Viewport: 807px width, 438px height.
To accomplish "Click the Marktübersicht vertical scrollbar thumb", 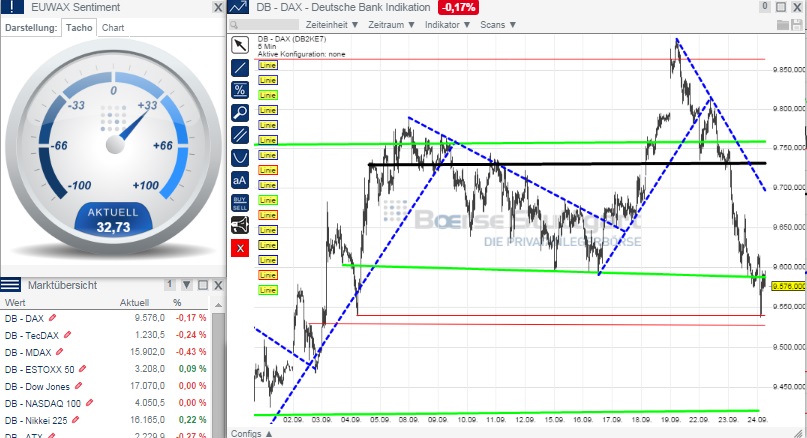I will [219, 373].
